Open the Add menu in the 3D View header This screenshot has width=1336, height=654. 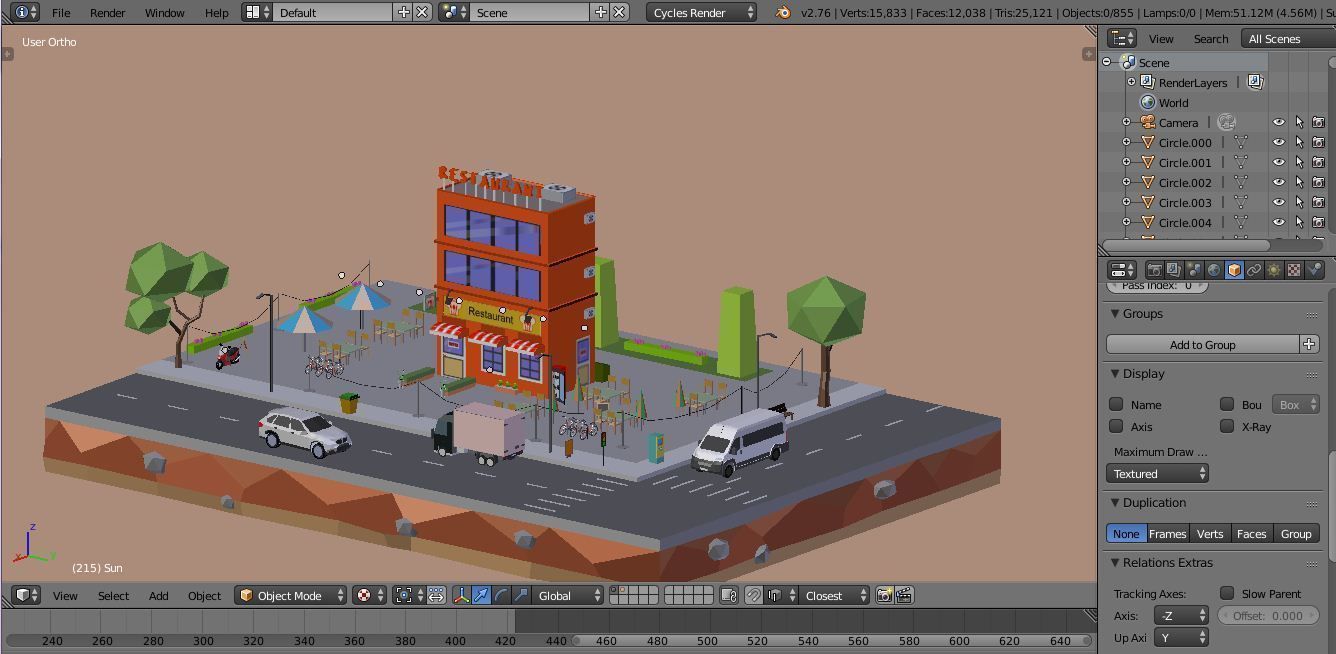tap(158, 595)
